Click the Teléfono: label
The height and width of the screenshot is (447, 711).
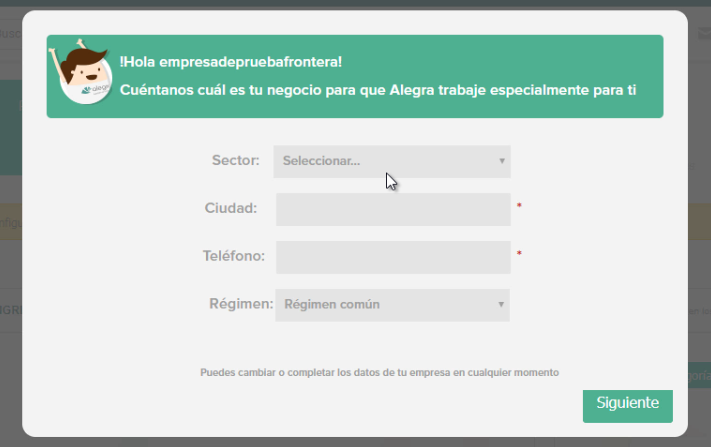point(234,256)
